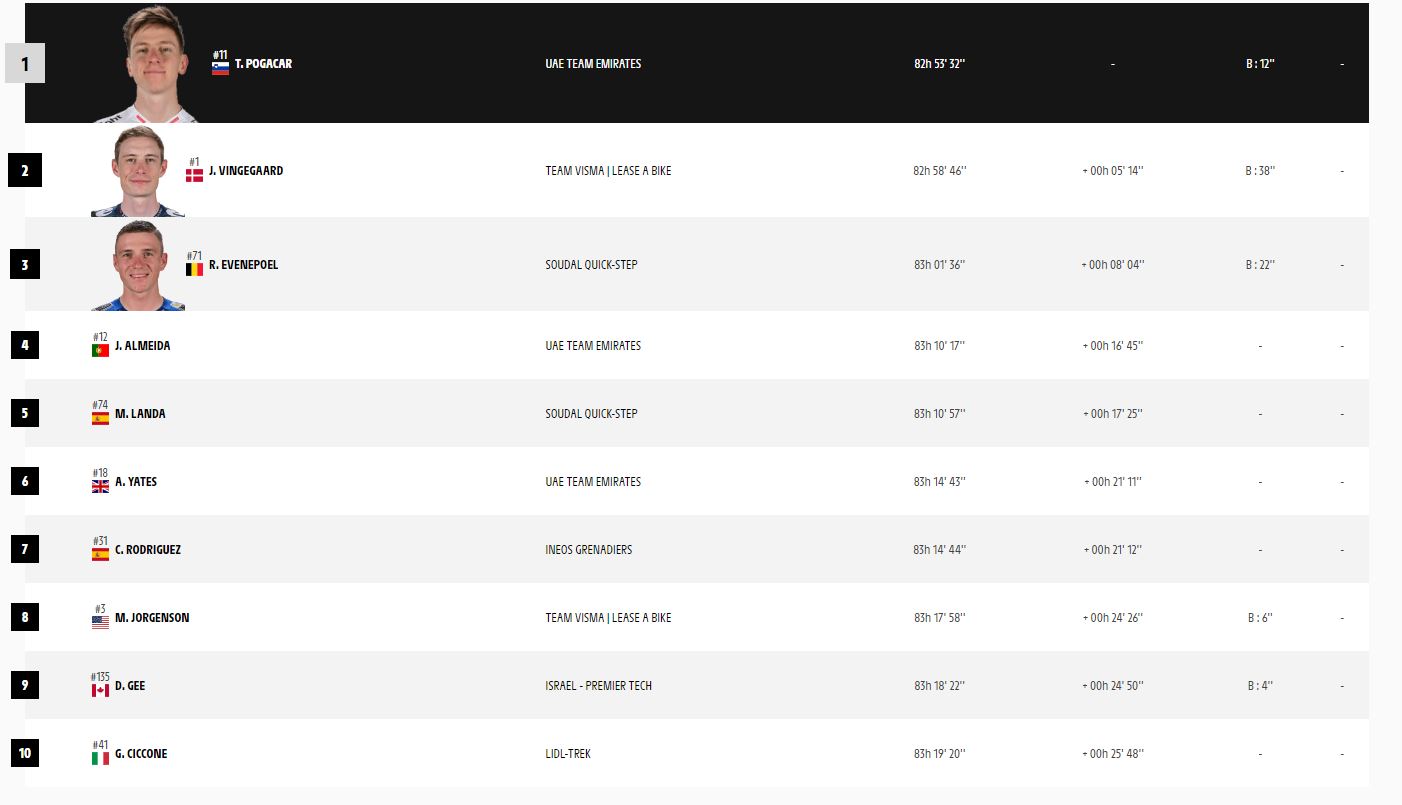Click the rank 1 position badge
The width and height of the screenshot is (1402, 805).
tap(25, 64)
